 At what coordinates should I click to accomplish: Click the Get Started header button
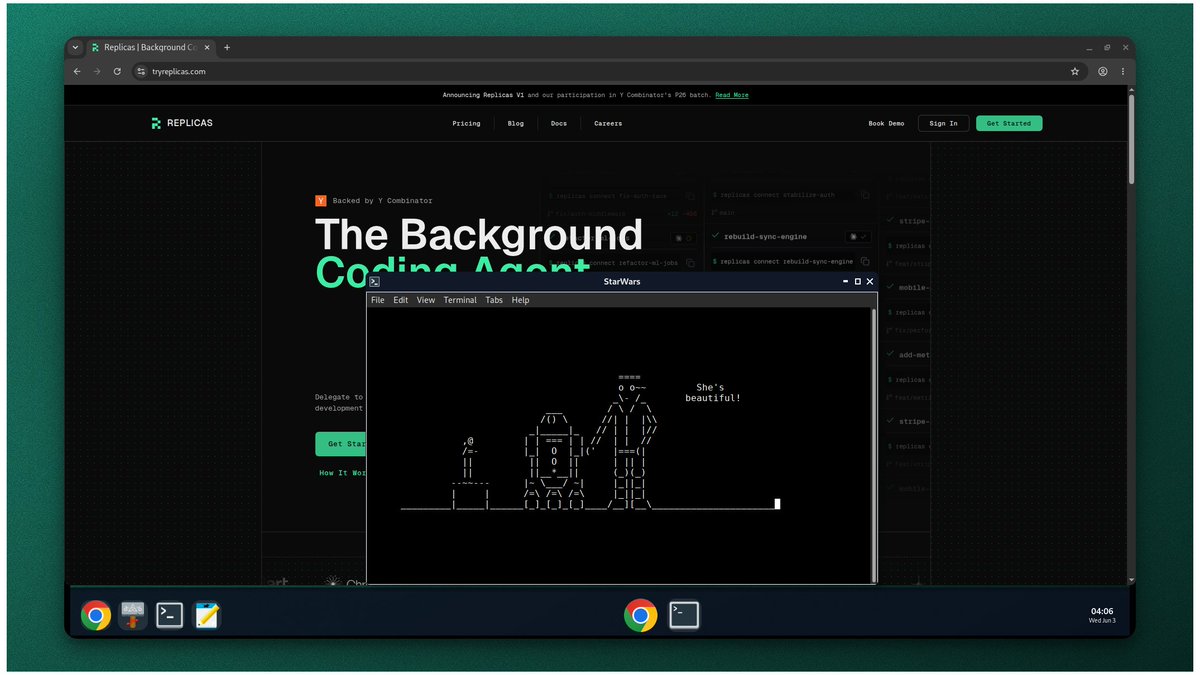[1009, 123]
